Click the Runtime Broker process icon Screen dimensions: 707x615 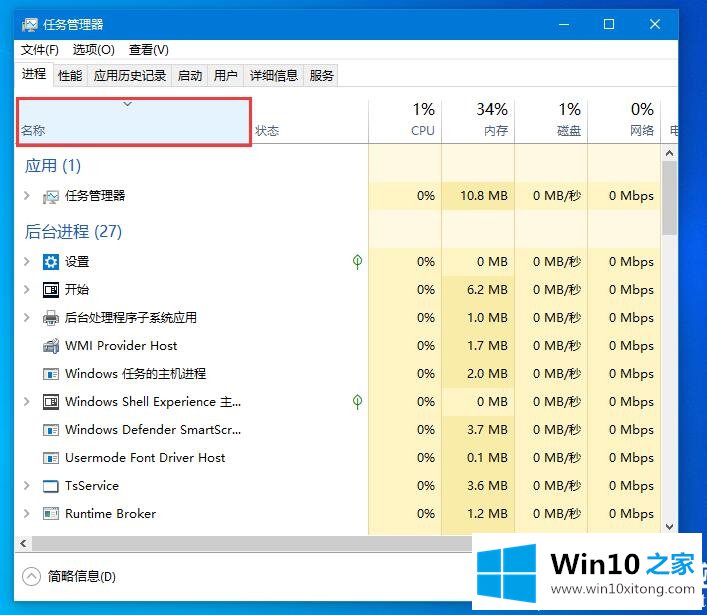[x=50, y=514]
